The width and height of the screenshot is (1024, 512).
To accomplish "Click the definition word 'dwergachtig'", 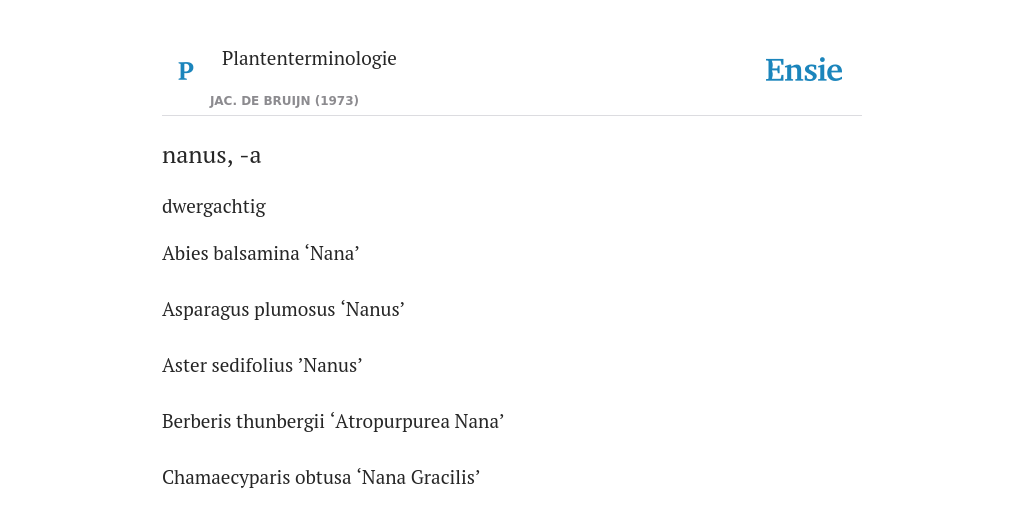I will pos(214,207).
